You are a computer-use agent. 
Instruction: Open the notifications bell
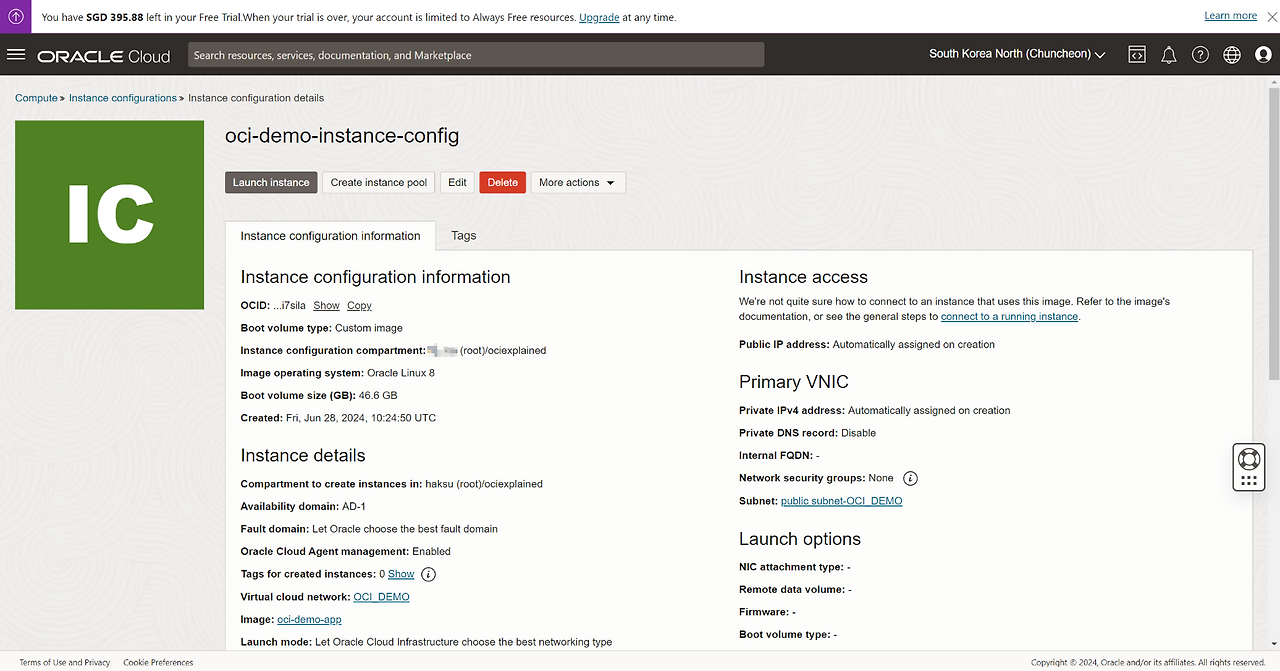click(1168, 55)
